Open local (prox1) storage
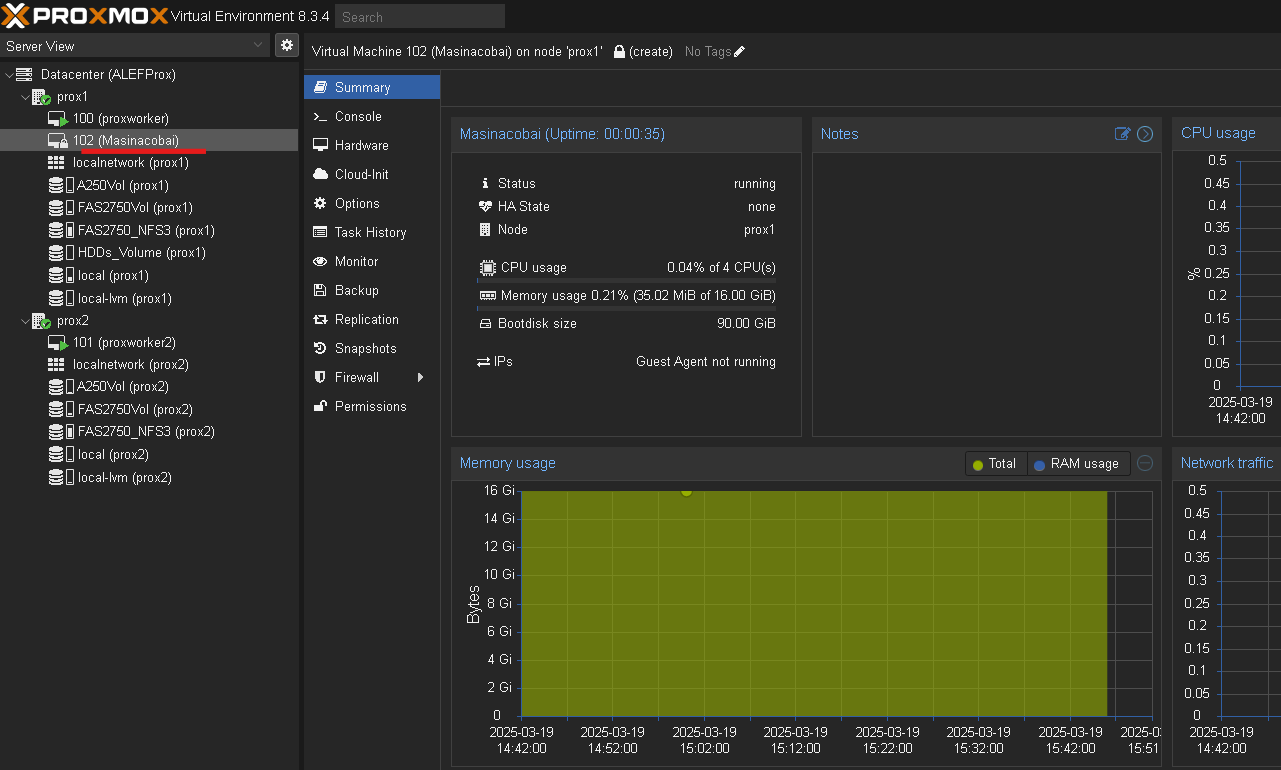Screen dimensions: 1281x770 (113, 275)
